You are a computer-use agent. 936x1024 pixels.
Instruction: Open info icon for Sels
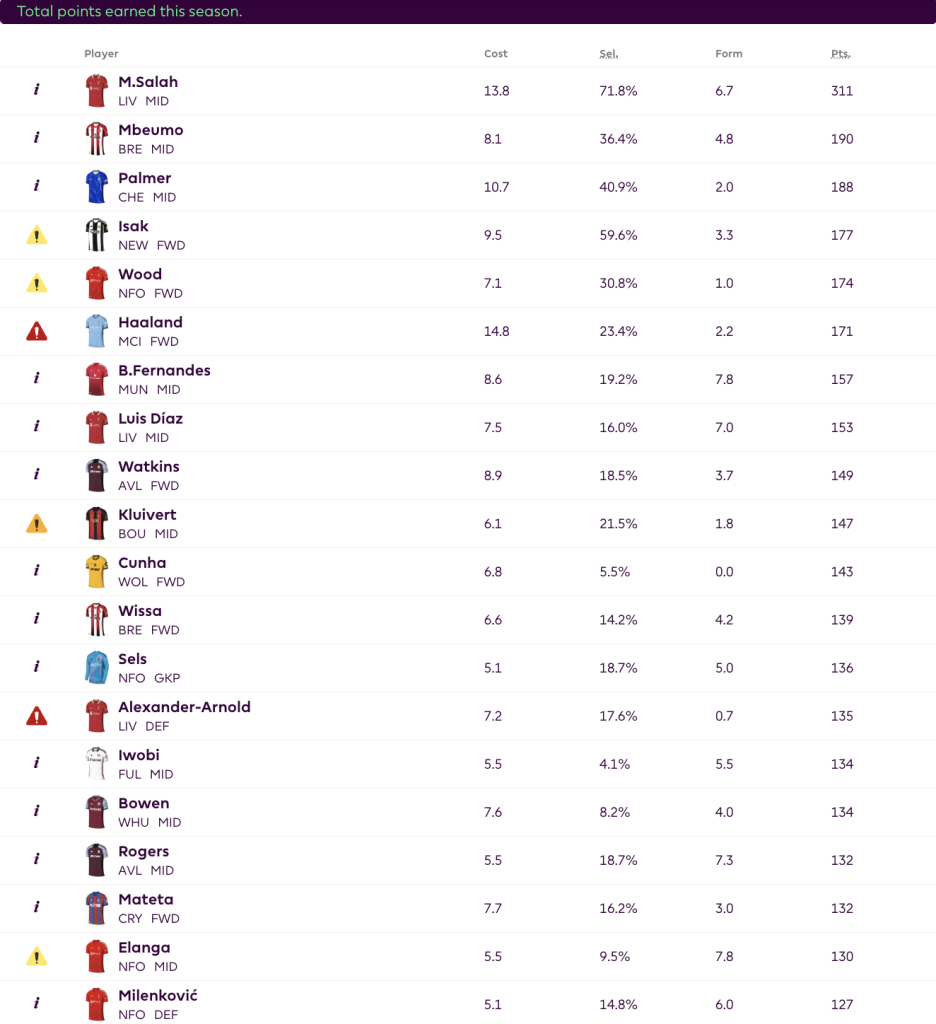(37, 667)
